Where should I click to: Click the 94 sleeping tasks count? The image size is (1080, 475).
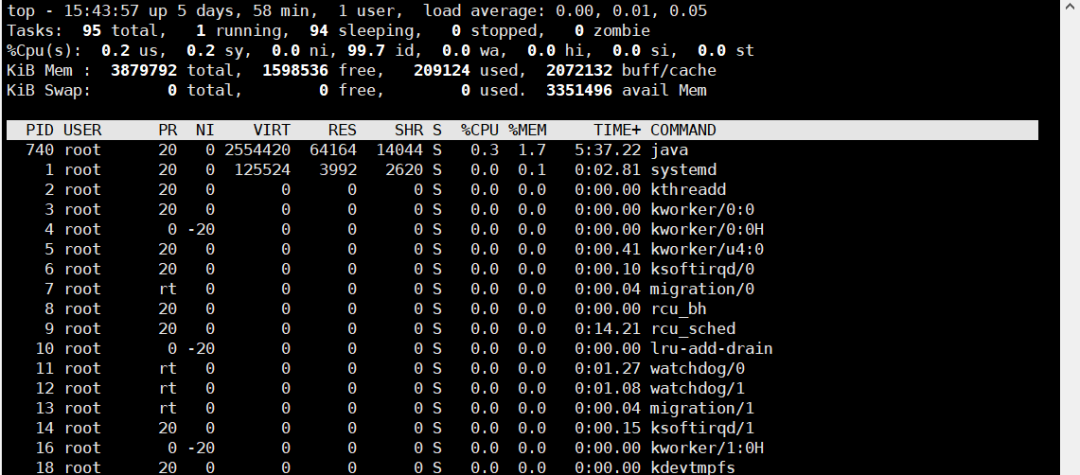(319, 31)
